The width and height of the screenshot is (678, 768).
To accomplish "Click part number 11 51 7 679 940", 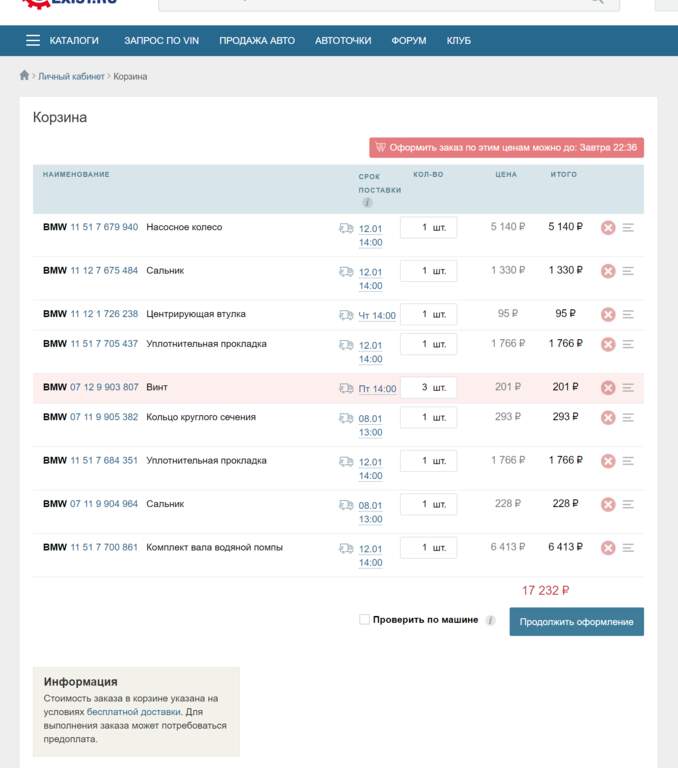I will pyautogui.click(x=104, y=227).
